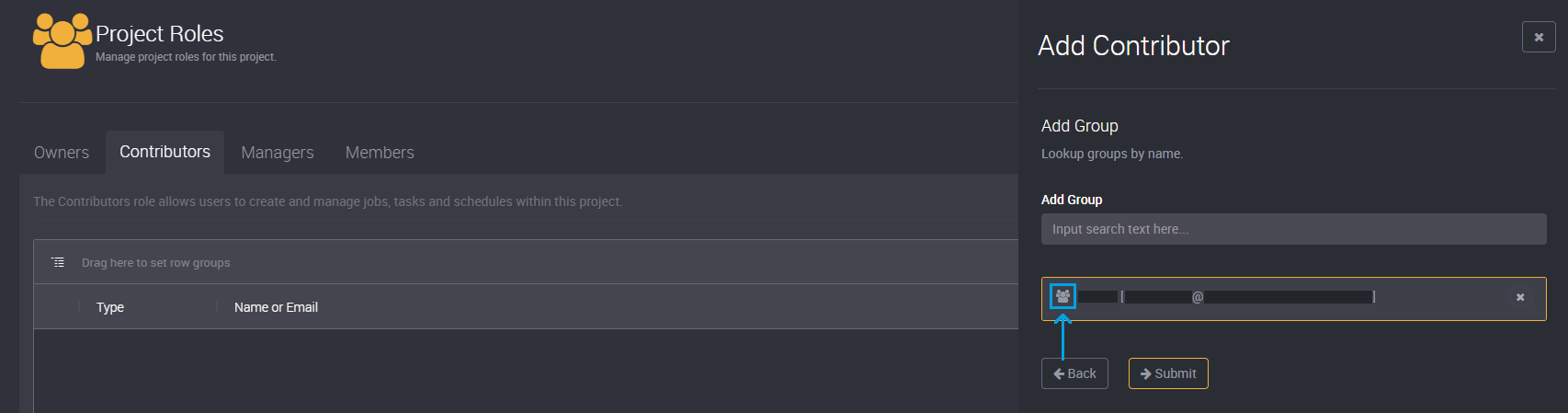Click the orange Project Roles people icon

tap(62, 40)
